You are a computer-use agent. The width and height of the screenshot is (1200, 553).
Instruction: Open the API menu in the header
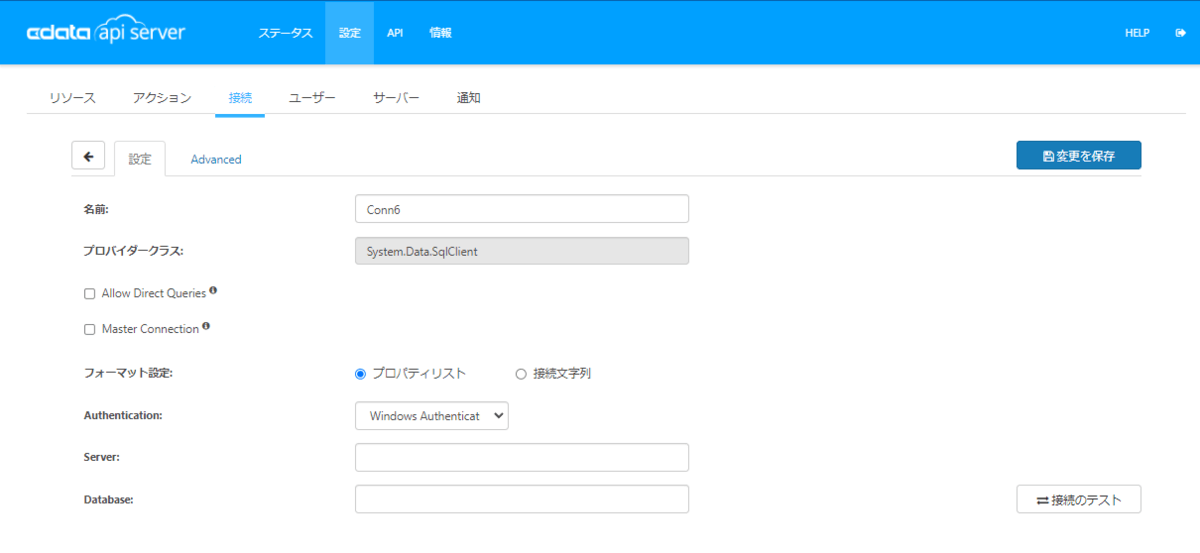click(395, 33)
